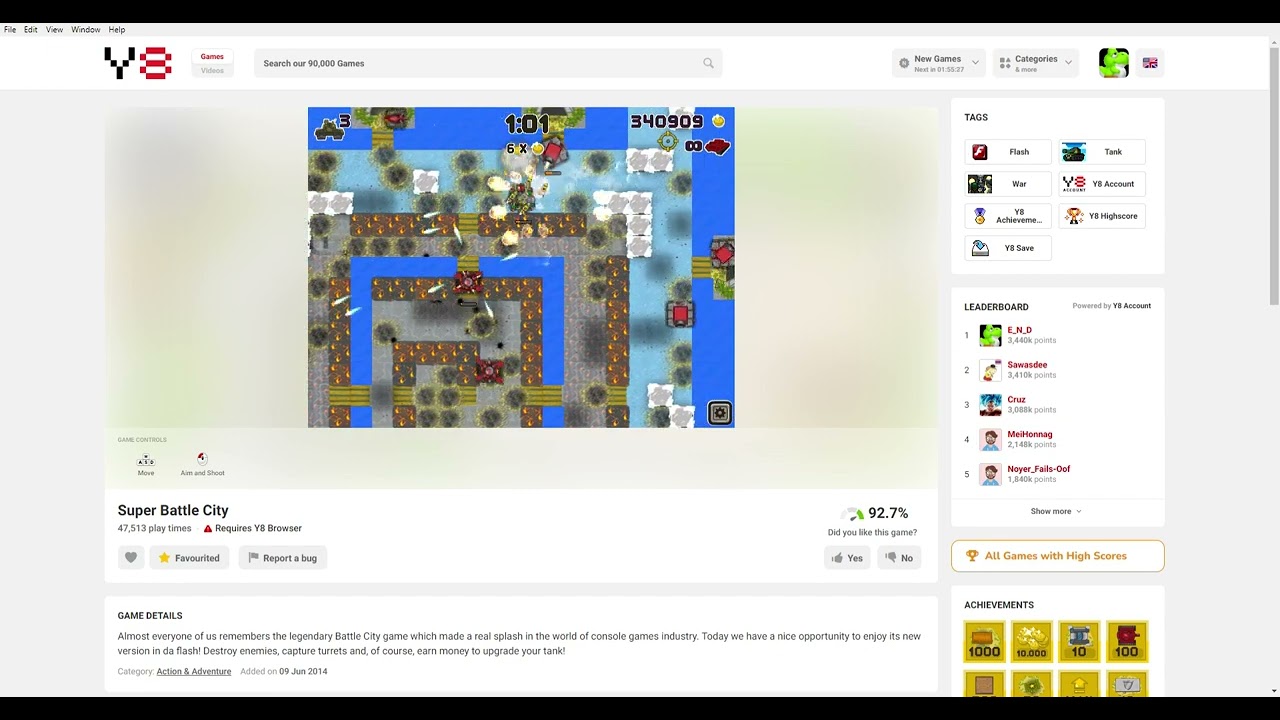Click the Cruz leaderboard avatar

(x=990, y=405)
